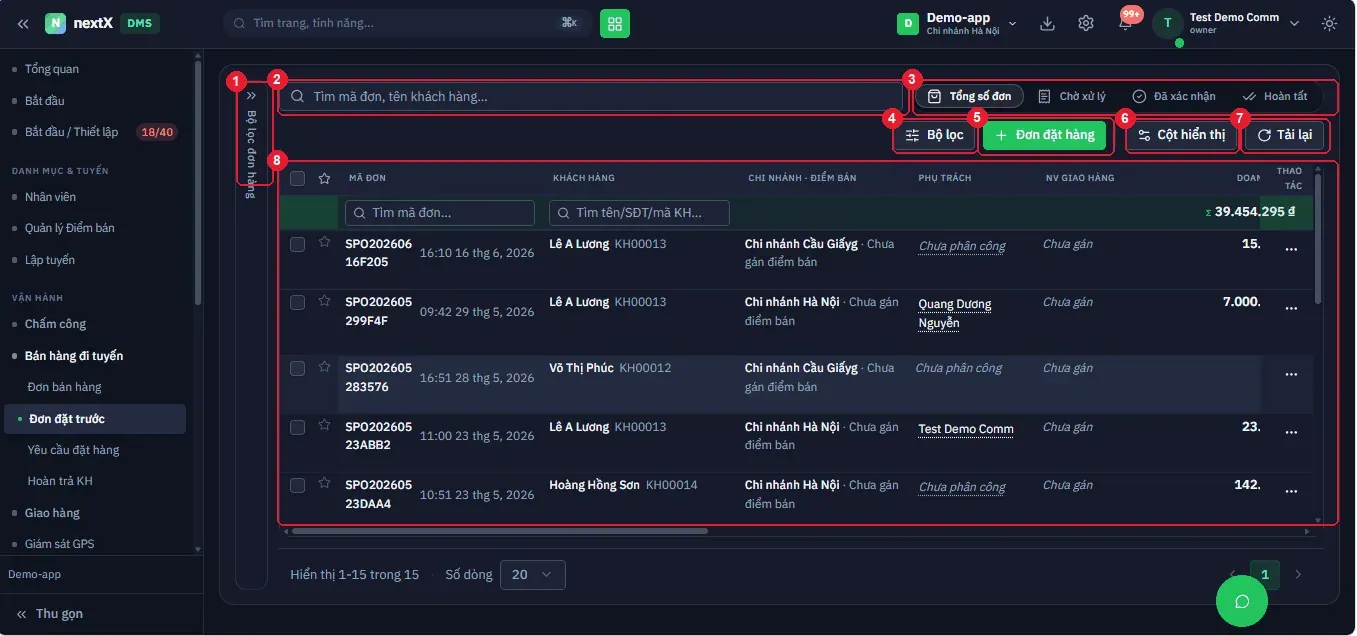Screen dimensions: 1357x636
Task: Open three-dots actions for Võ Thị Phúc order
Action: pos(1291,374)
